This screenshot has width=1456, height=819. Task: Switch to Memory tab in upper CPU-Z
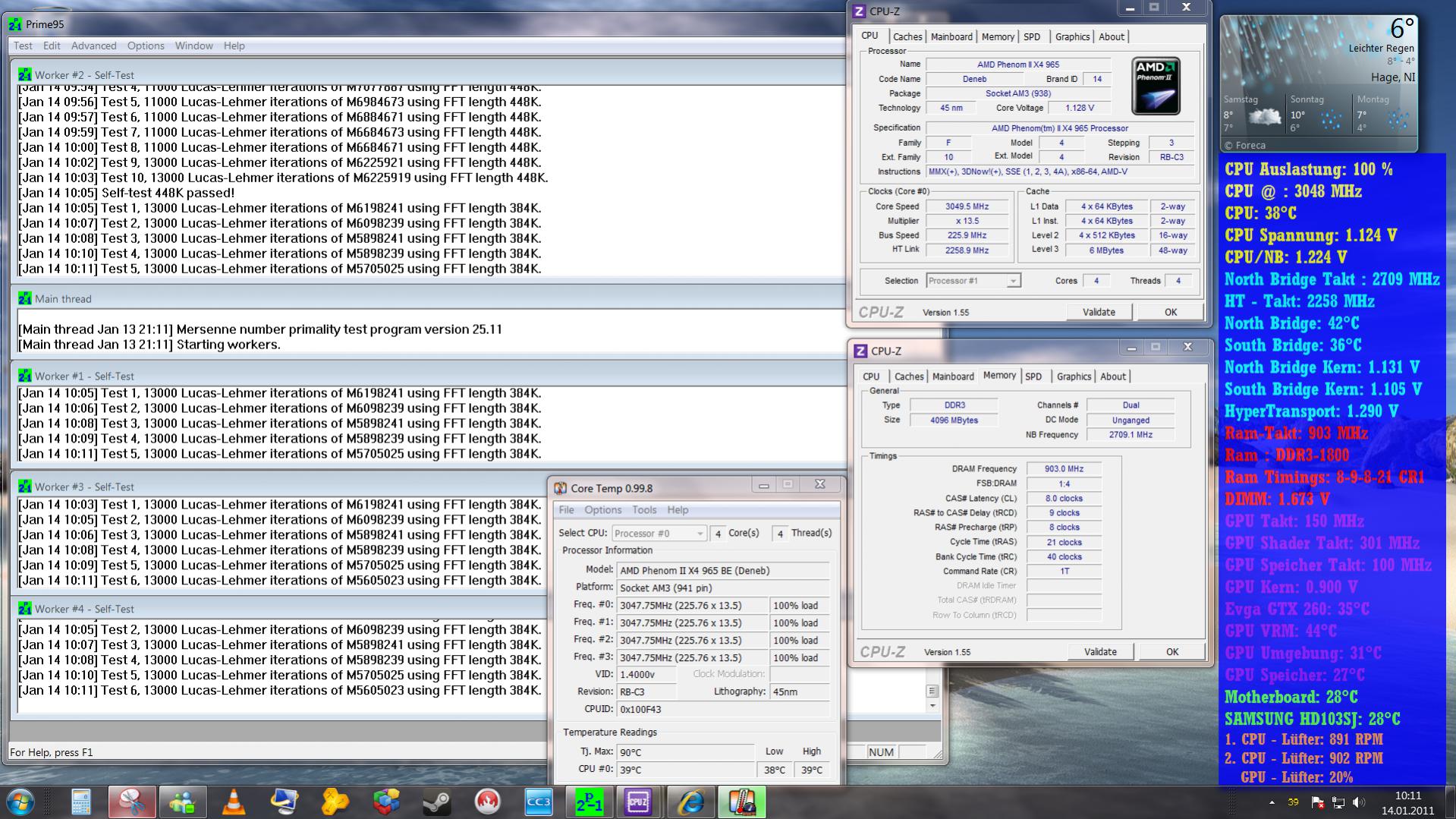998,36
